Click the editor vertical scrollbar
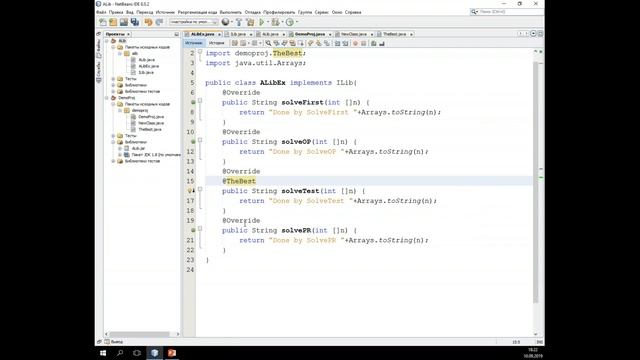The height and width of the screenshot is (360, 640). (536, 182)
